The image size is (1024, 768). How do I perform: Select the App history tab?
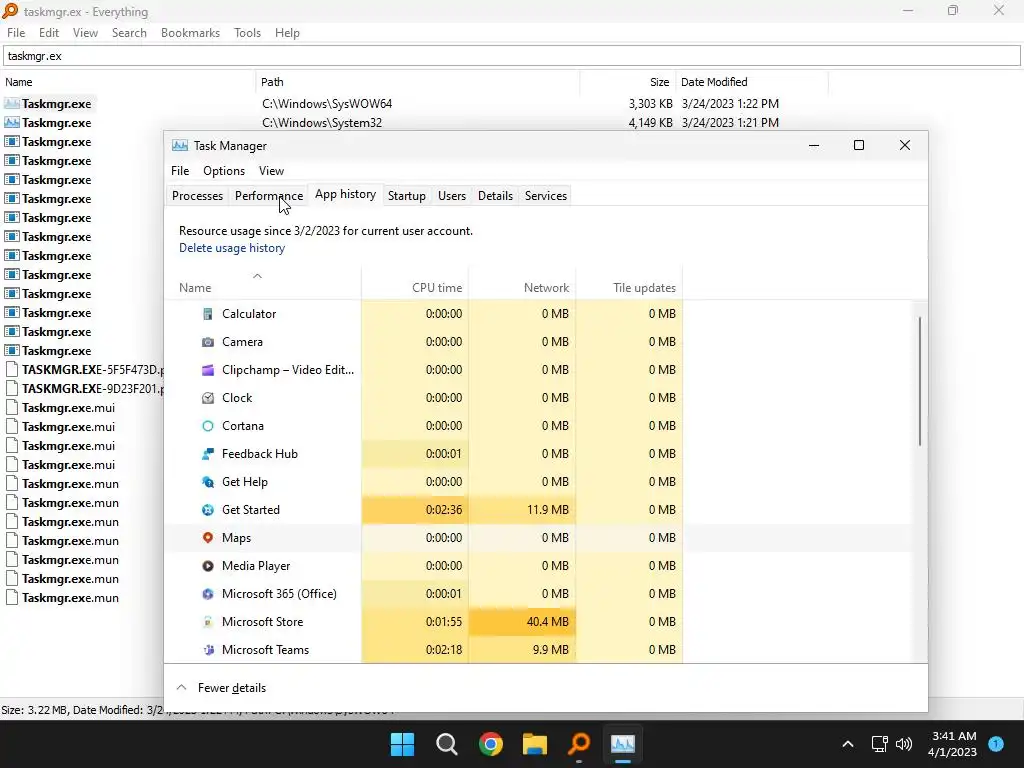pyautogui.click(x=345, y=195)
